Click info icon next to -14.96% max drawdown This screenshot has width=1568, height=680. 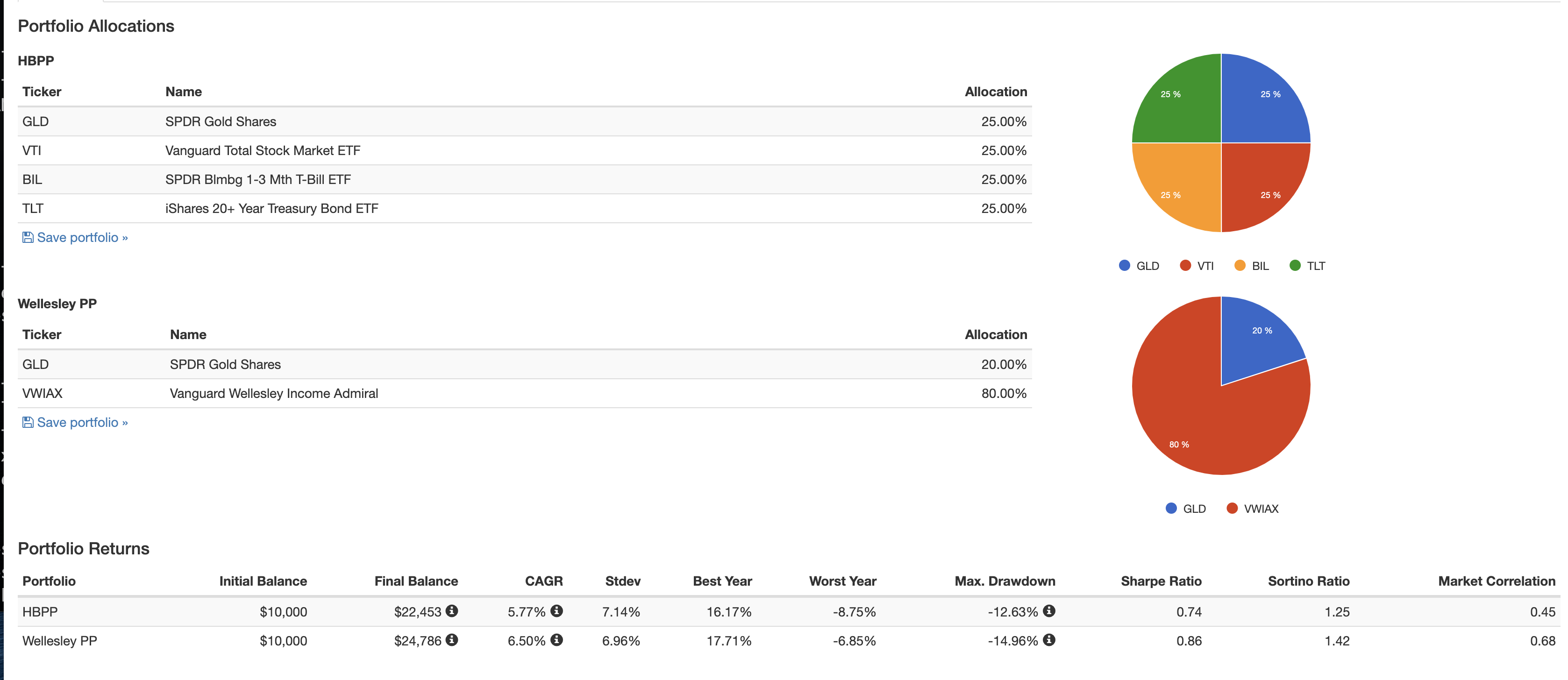click(x=1049, y=640)
